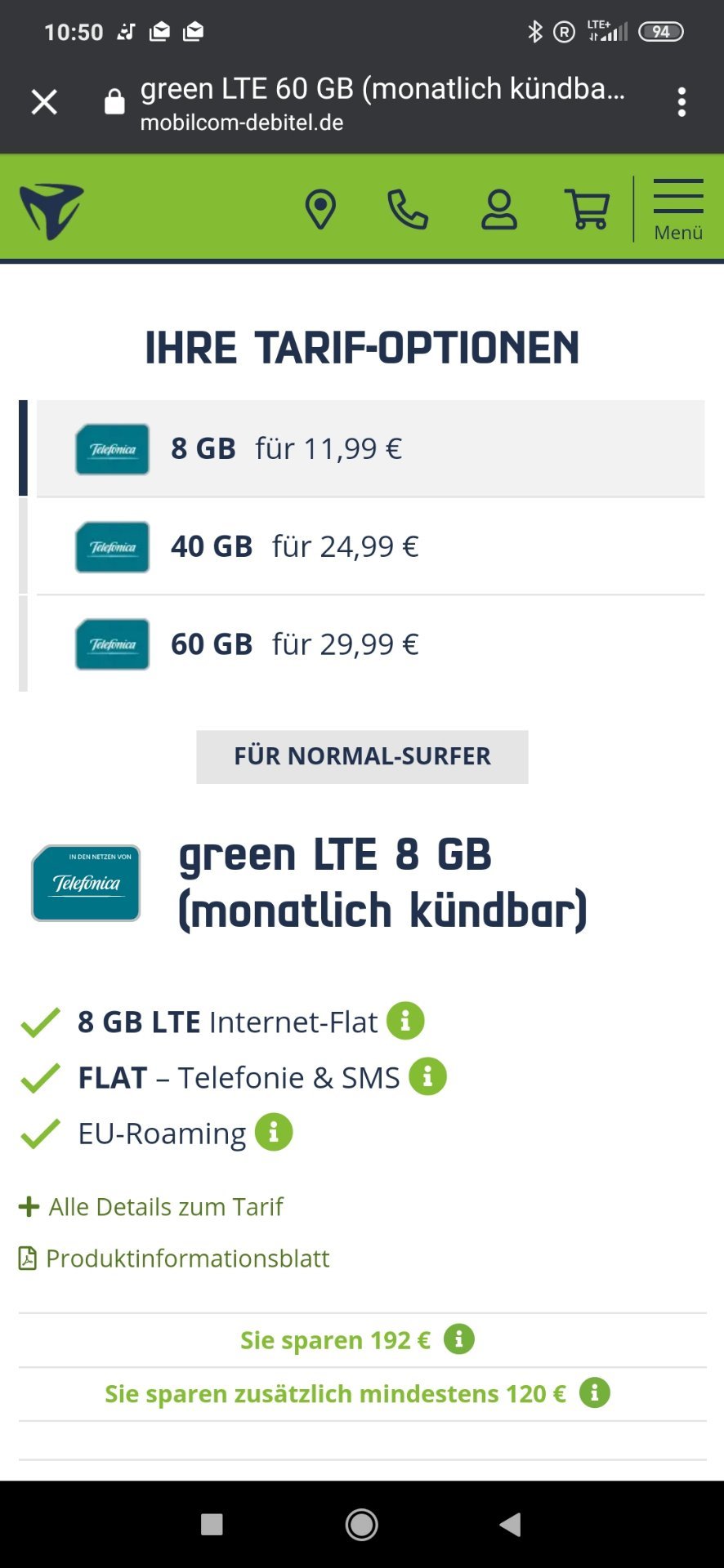Show info for Sie sparen 192 €
This screenshot has height=1568, width=724.
[459, 1339]
